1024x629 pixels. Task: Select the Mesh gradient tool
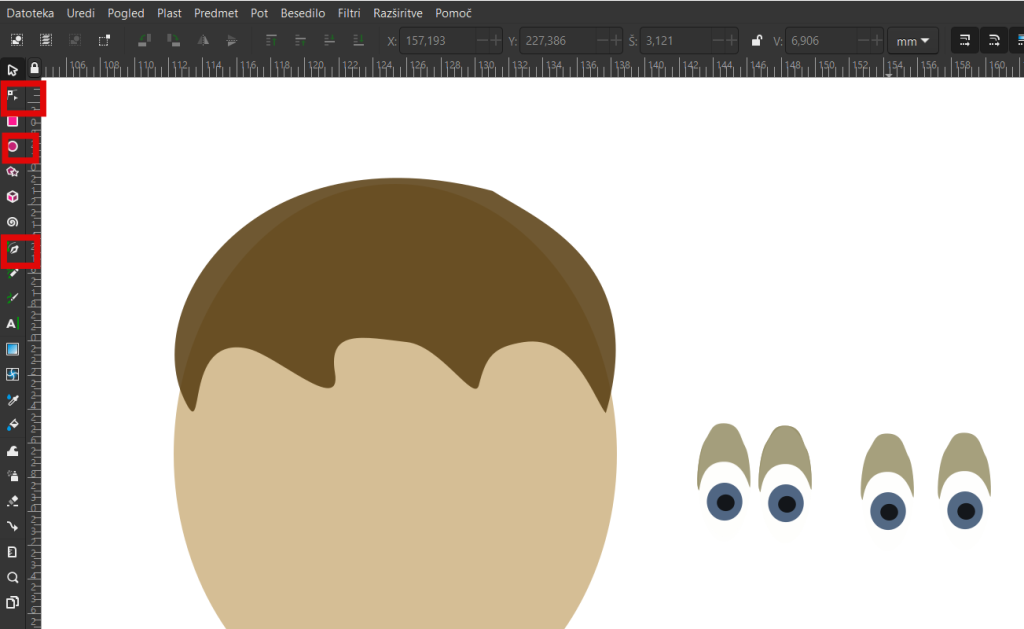click(12, 374)
